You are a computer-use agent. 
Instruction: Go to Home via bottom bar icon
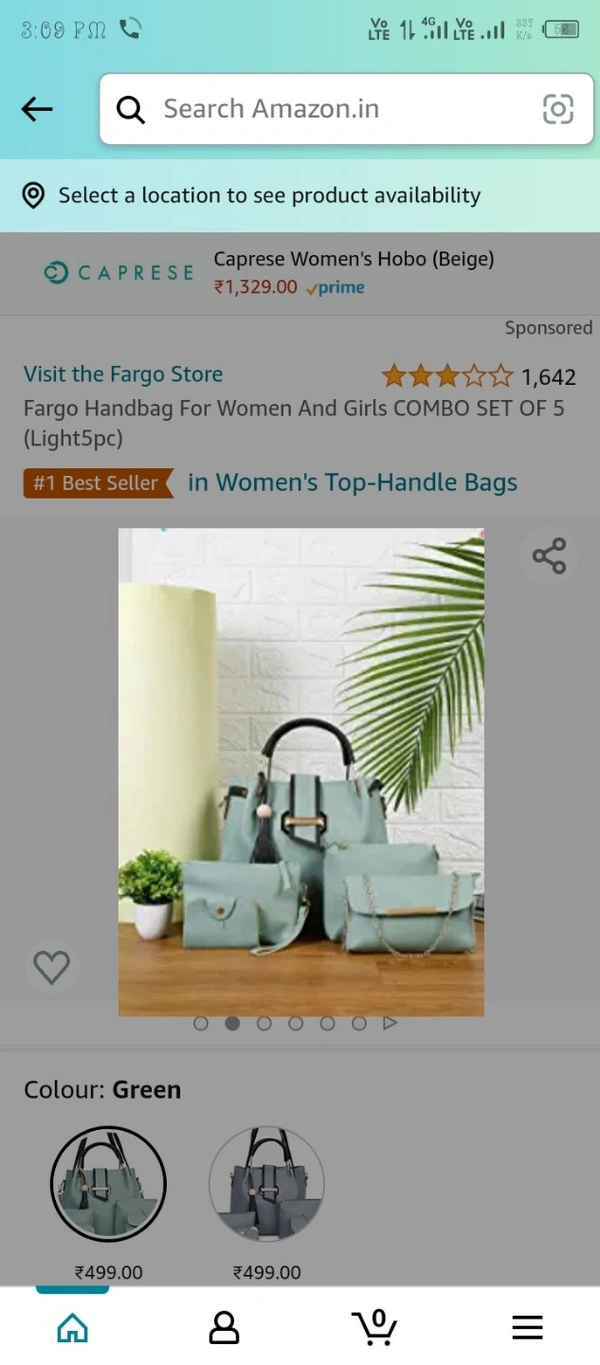73,1327
